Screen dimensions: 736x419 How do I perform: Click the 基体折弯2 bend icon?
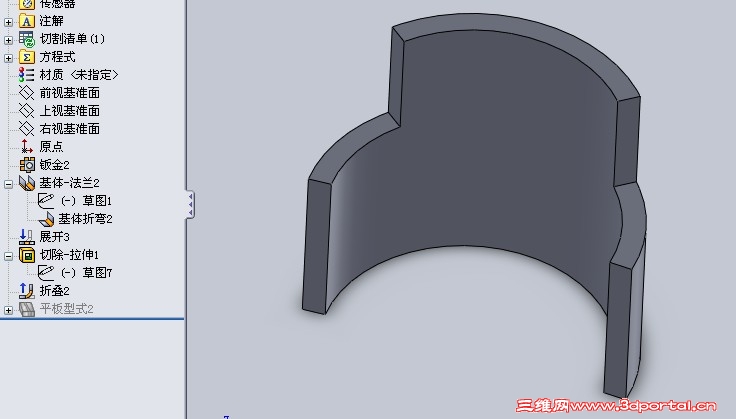46,219
